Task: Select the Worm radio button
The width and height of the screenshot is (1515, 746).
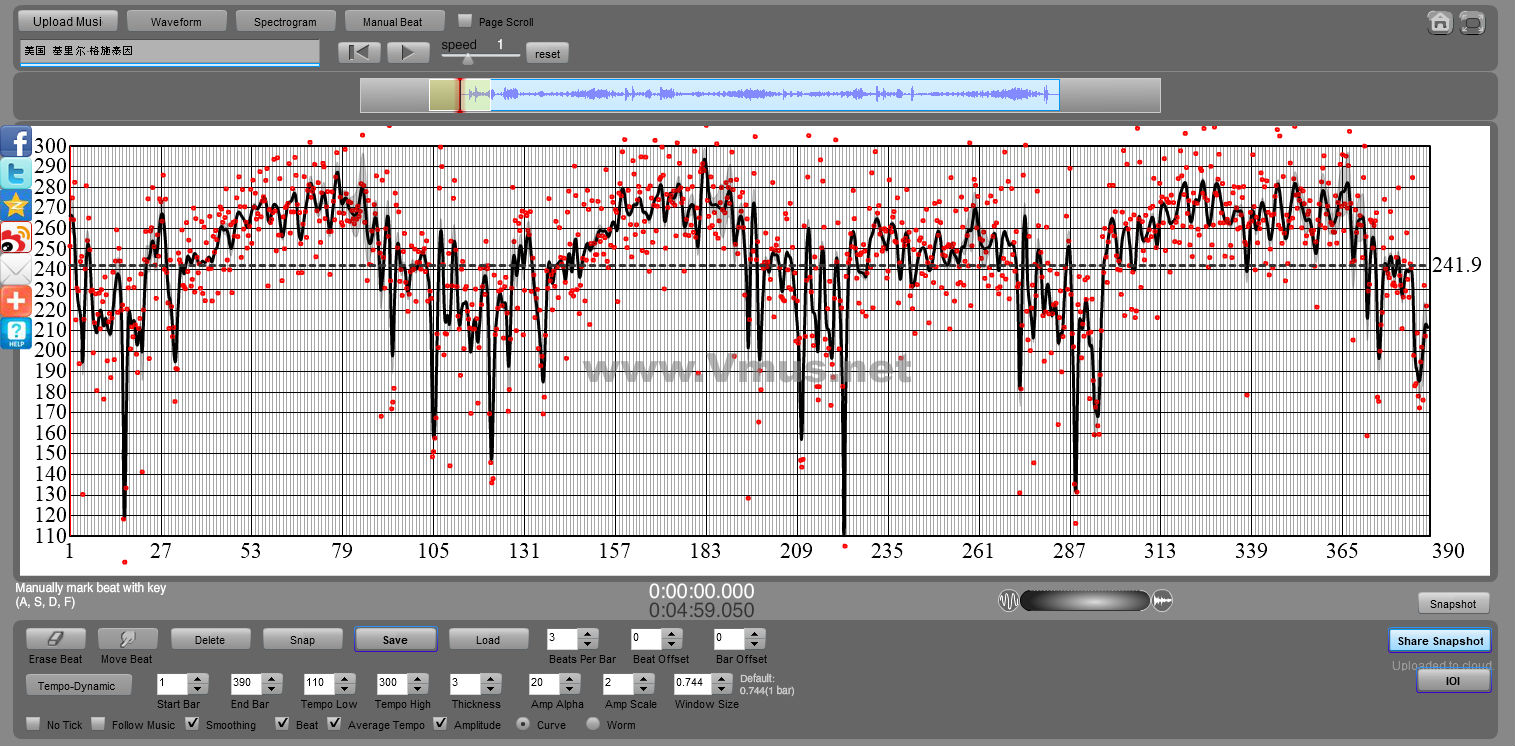Action: [593, 724]
